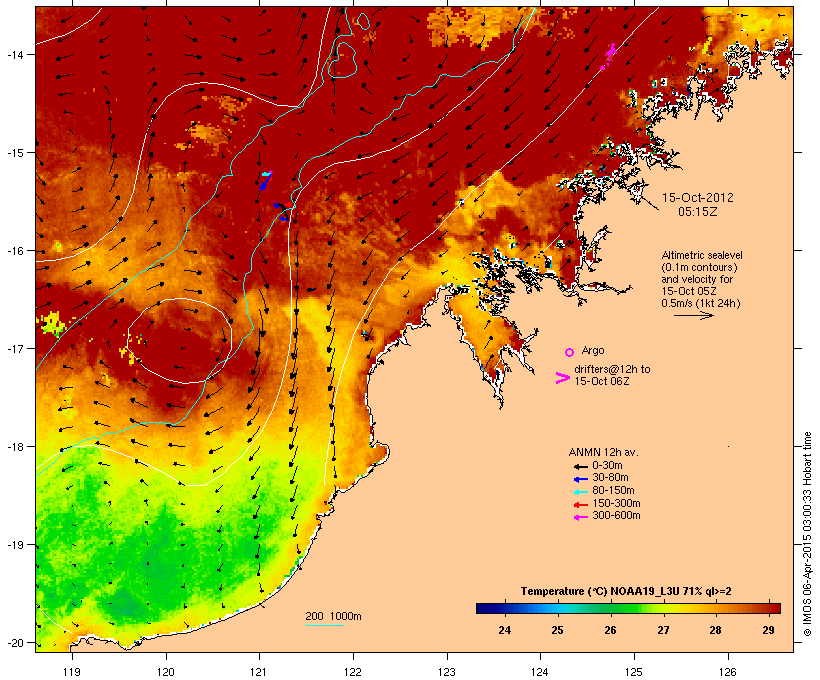
Task: Select the time label 05:15Z
Action: pyautogui.click(x=698, y=212)
